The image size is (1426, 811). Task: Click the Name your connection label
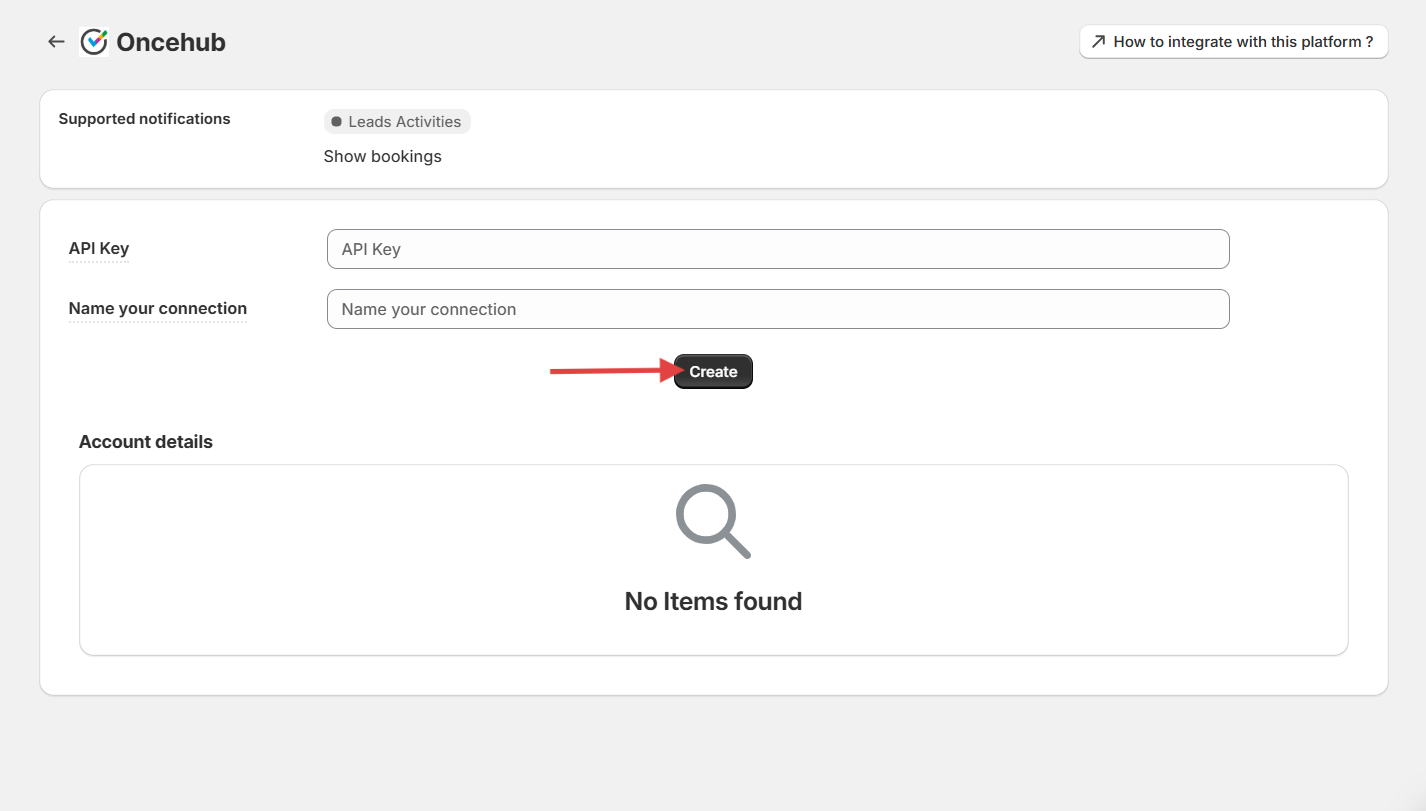click(157, 309)
